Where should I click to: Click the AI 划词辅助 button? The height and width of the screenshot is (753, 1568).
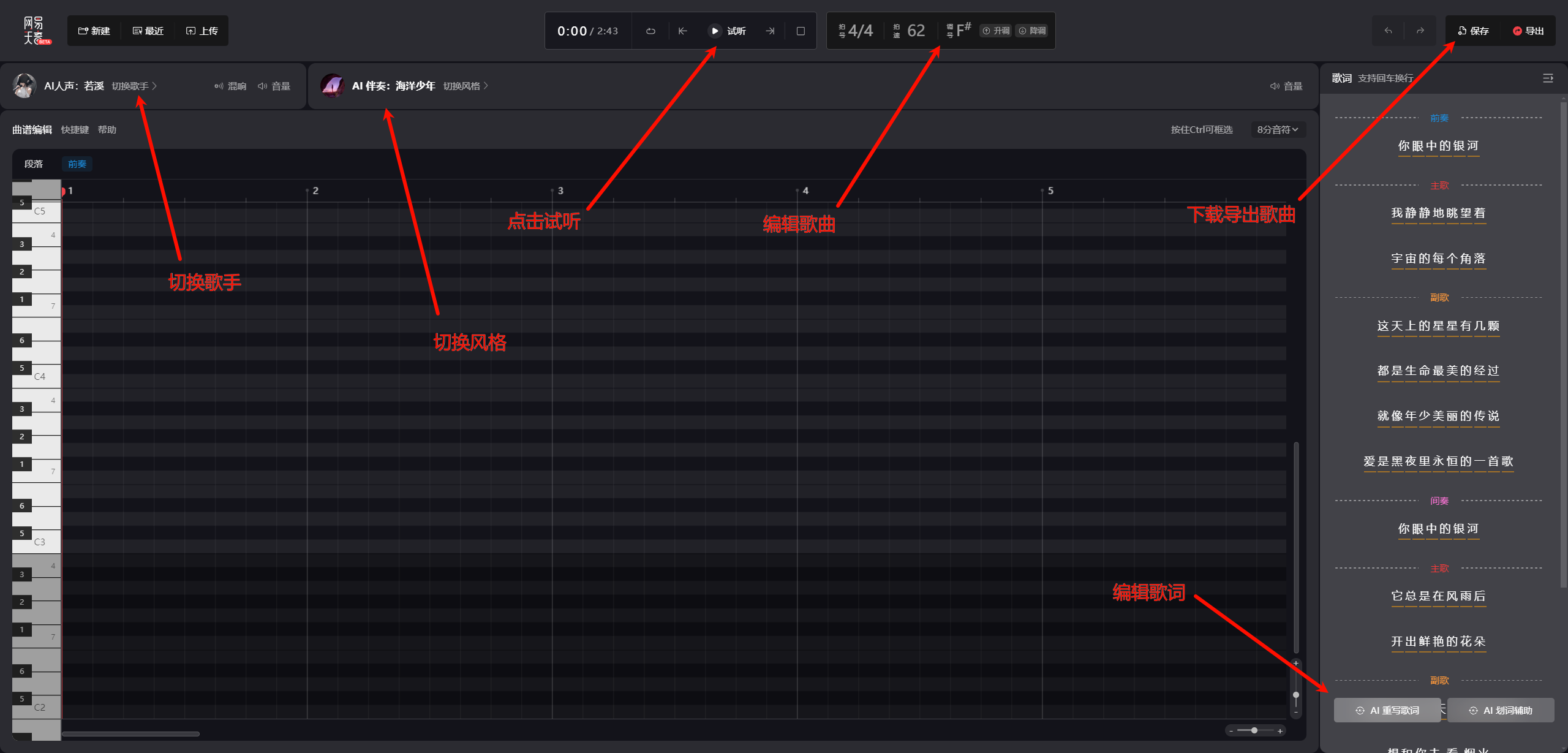1501,711
